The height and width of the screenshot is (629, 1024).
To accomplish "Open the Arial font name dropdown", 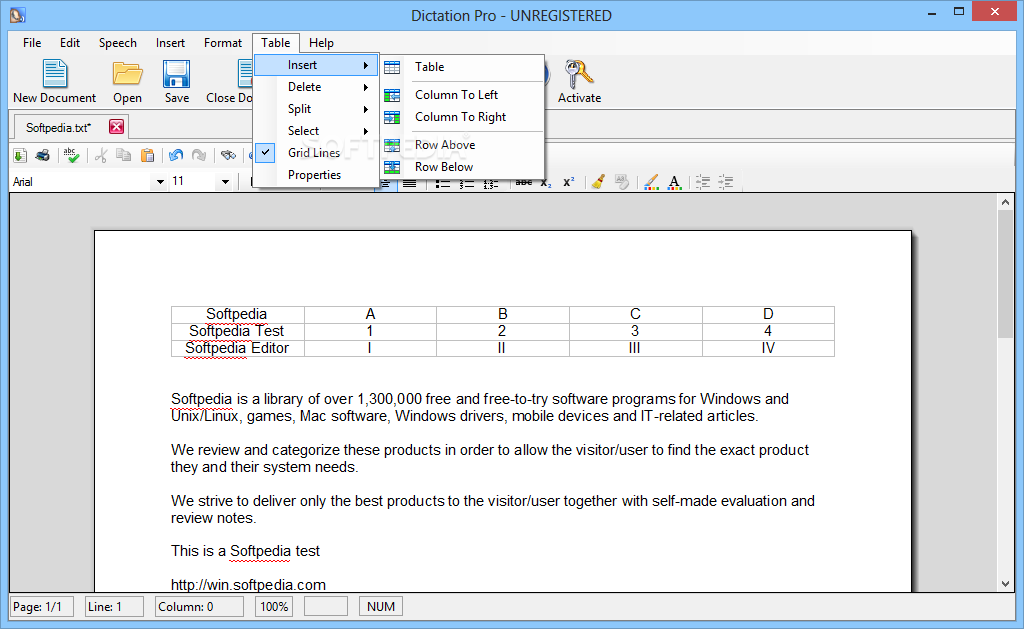I will pos(160,182).
